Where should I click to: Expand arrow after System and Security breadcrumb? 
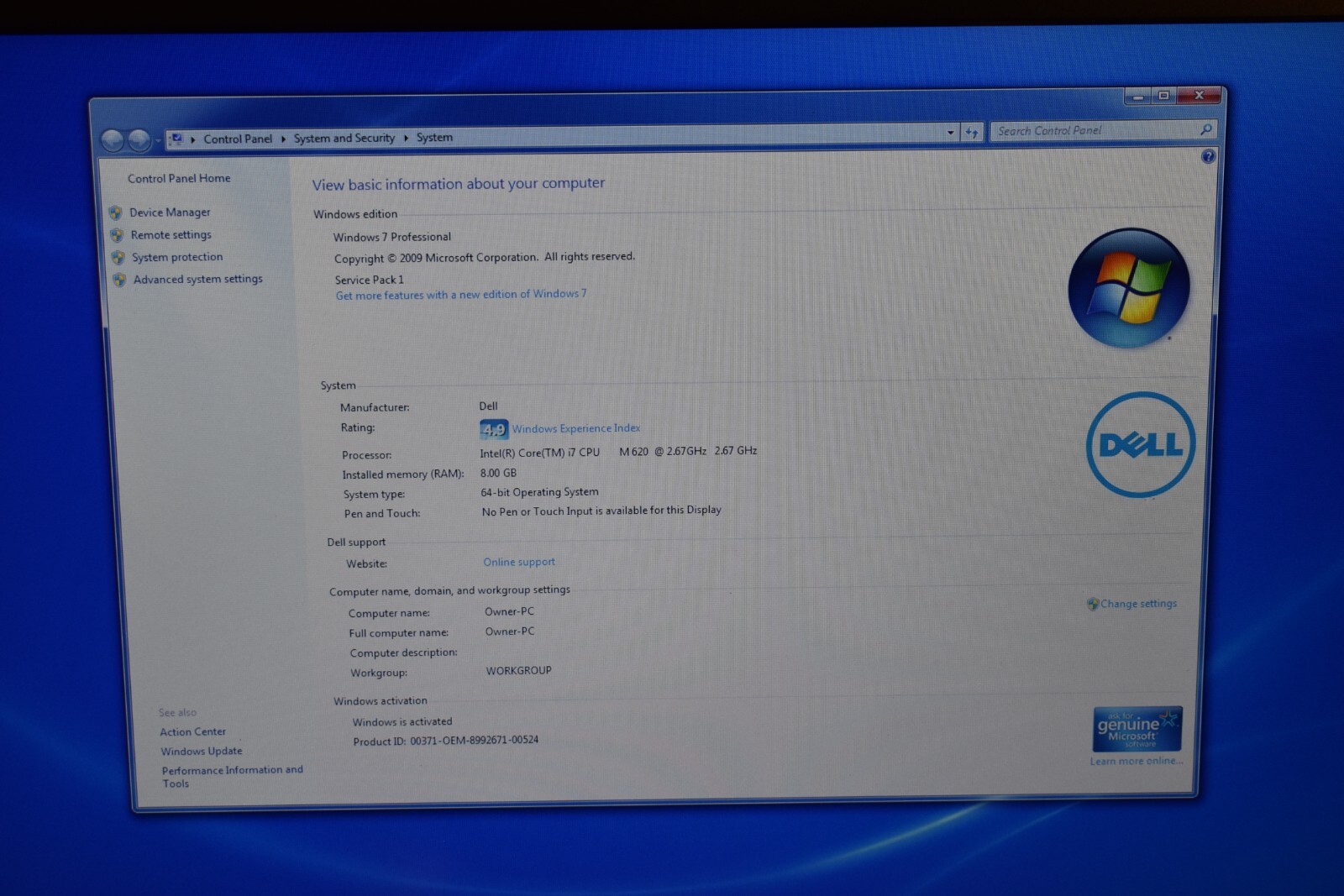pos(406,138)
